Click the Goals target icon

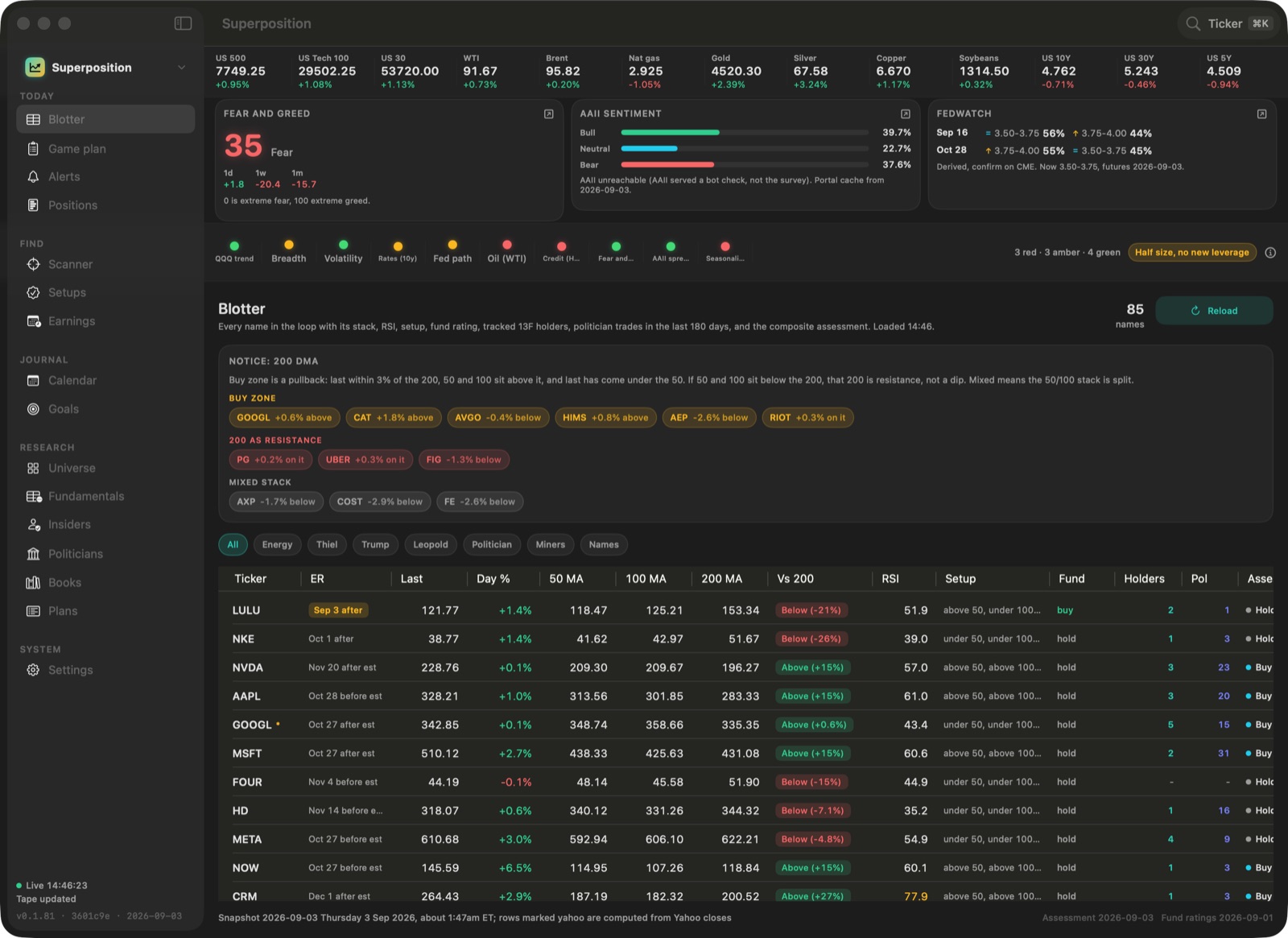(x=33, y=409)
